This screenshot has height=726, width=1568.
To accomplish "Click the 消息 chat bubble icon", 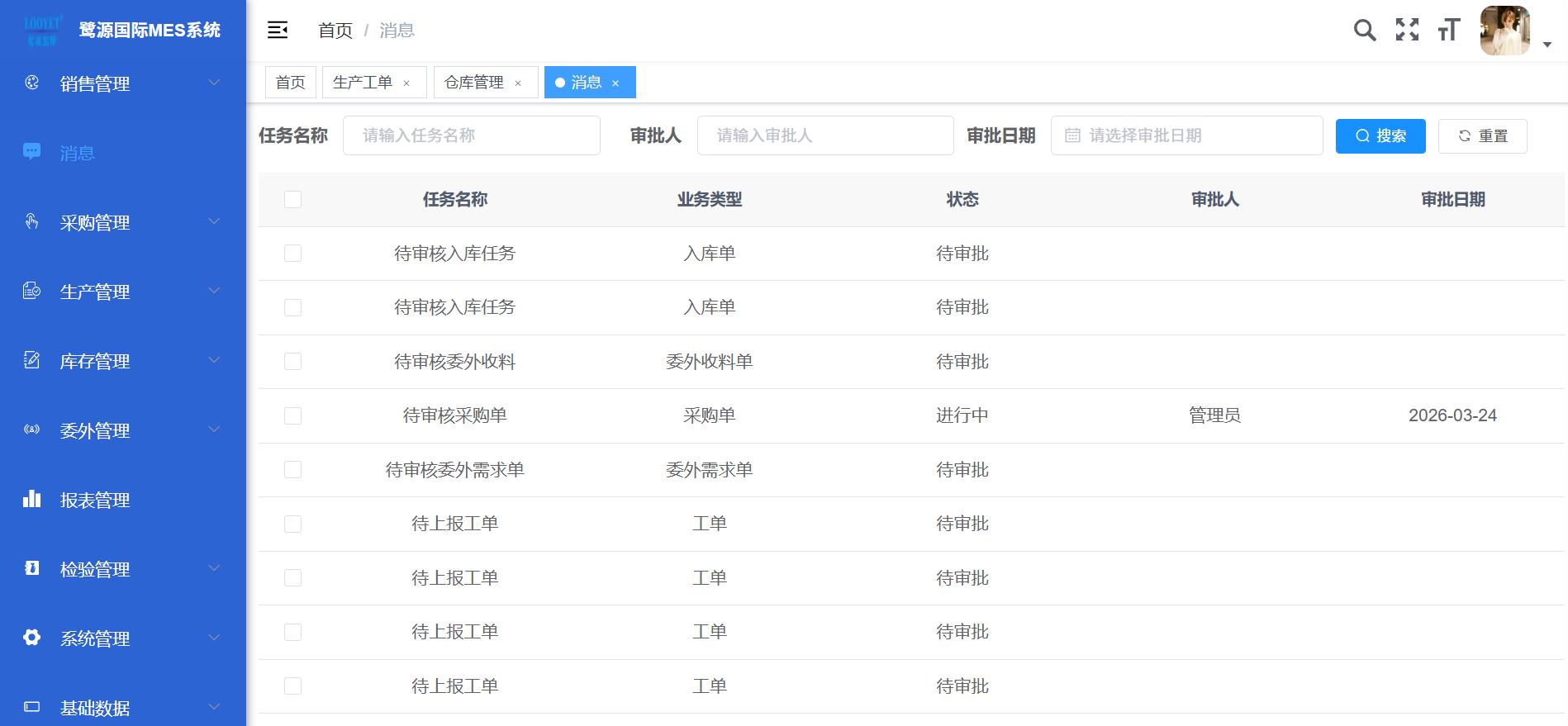I will [x=32, y=152].
